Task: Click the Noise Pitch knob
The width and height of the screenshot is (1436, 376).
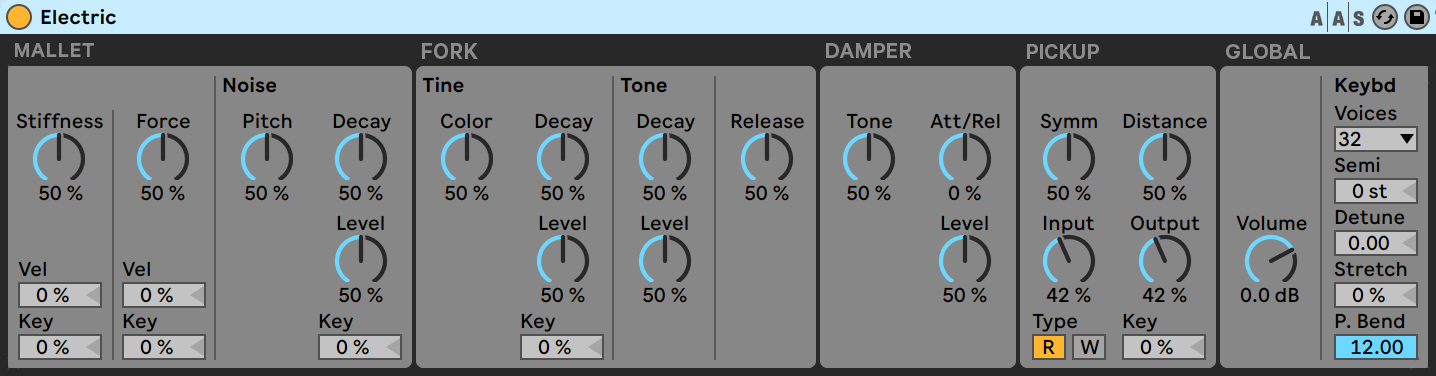Action: [267, 159]
